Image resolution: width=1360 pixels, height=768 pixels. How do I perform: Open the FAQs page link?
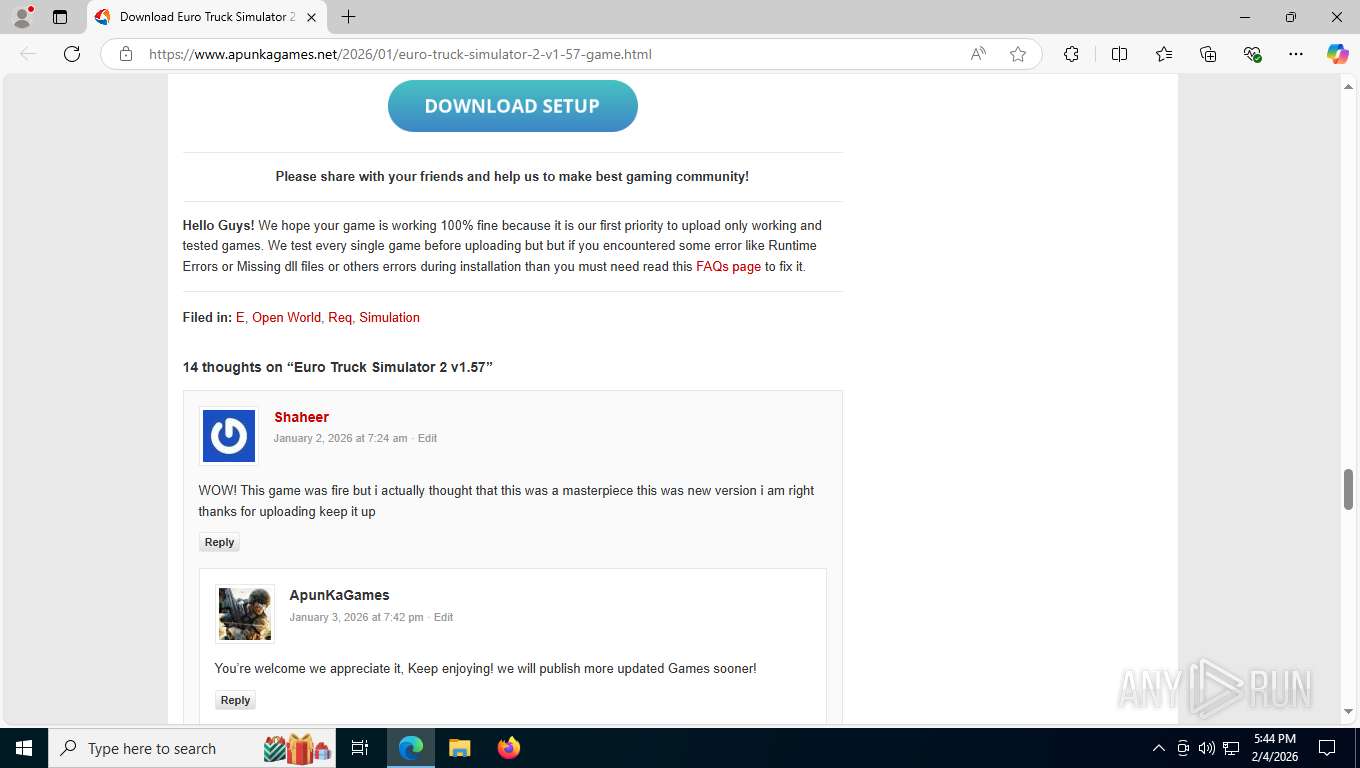[x=728, y=267]
